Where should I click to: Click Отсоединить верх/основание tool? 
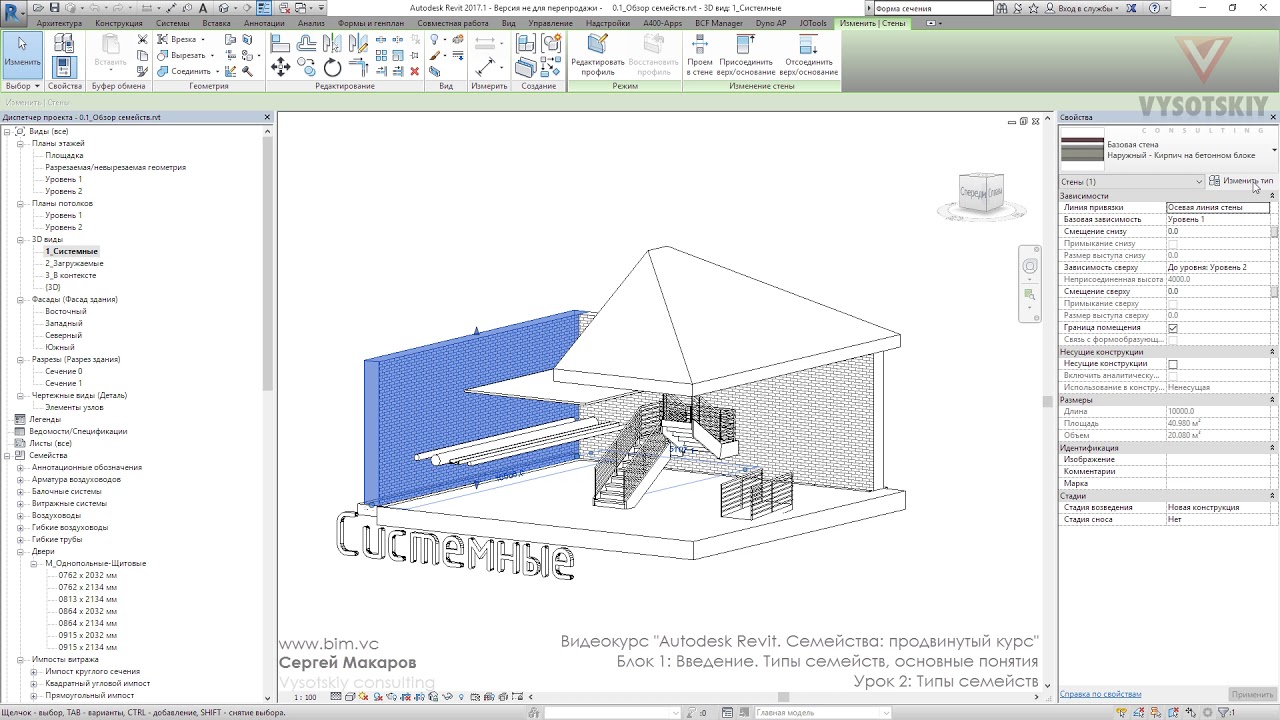click(x=808, y=54)
